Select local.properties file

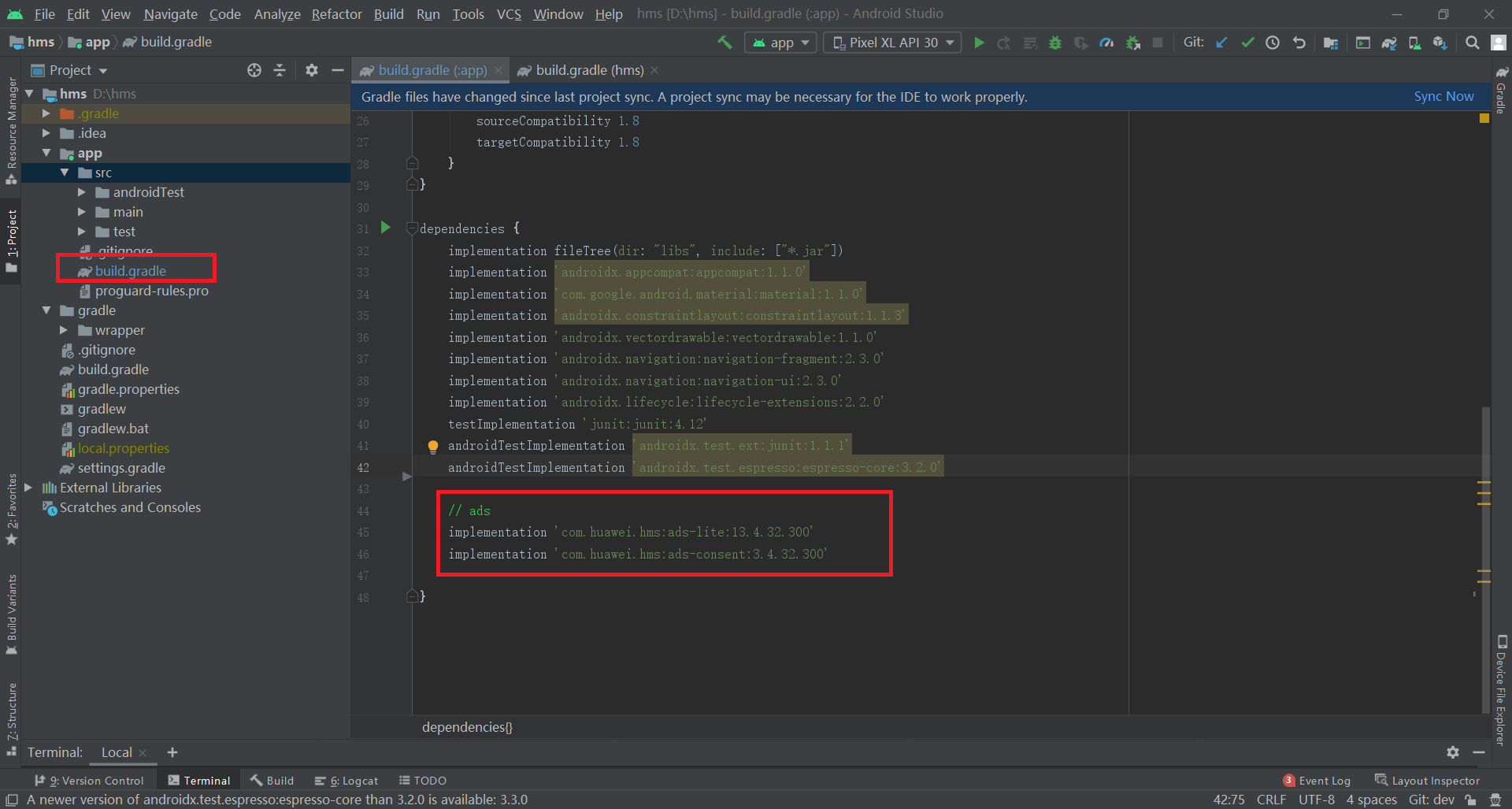pyautogui.click(x=123, y=448)
